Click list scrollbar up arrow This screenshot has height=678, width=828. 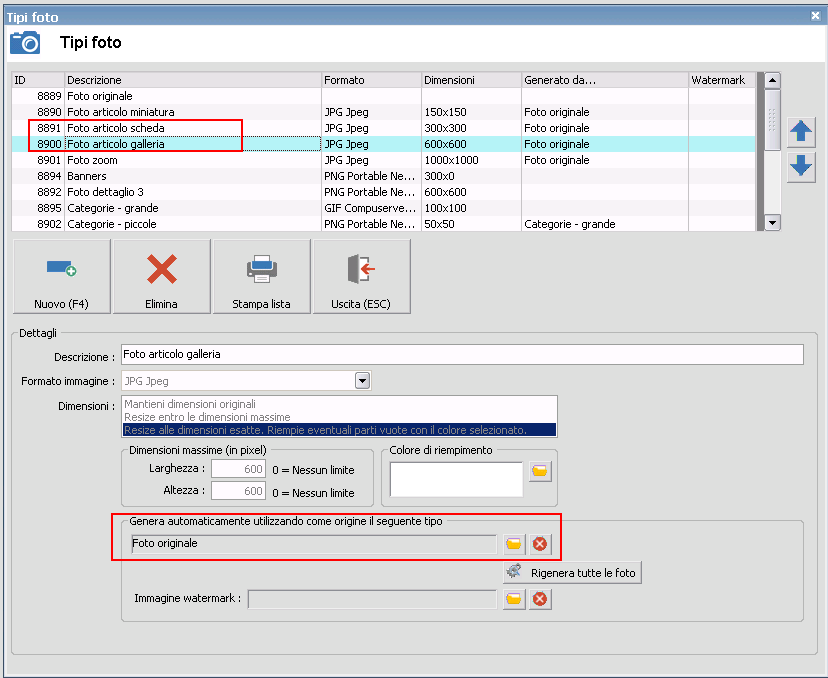coord(773,80)
